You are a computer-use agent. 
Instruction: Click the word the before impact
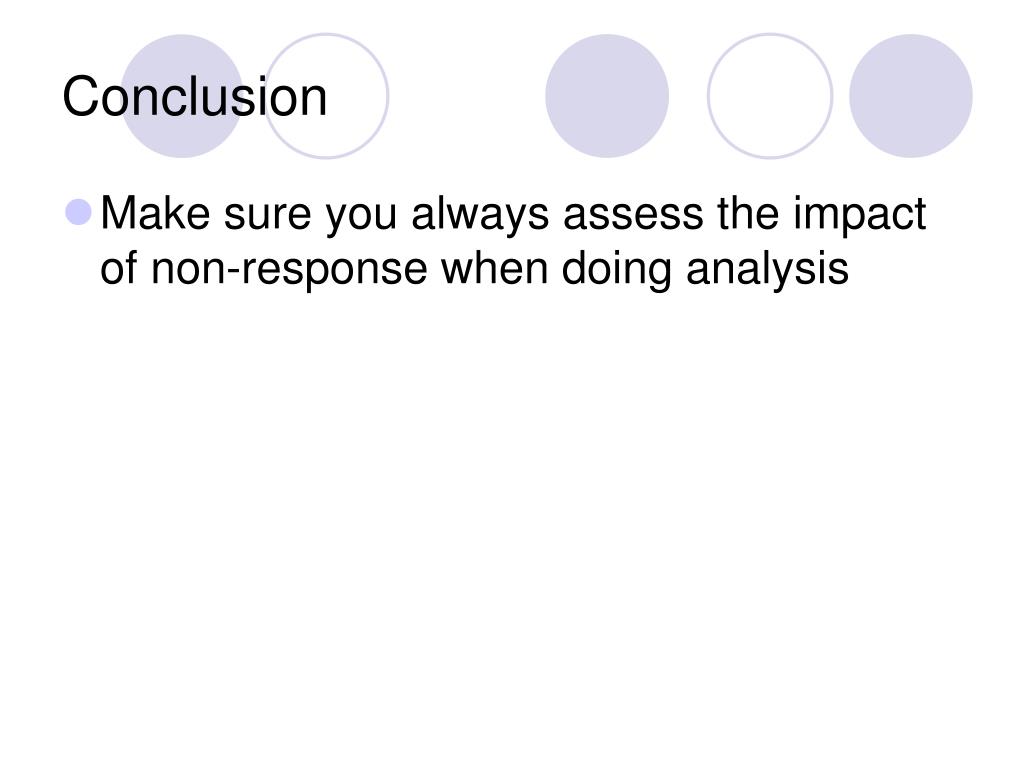click(x=748, y=213)
